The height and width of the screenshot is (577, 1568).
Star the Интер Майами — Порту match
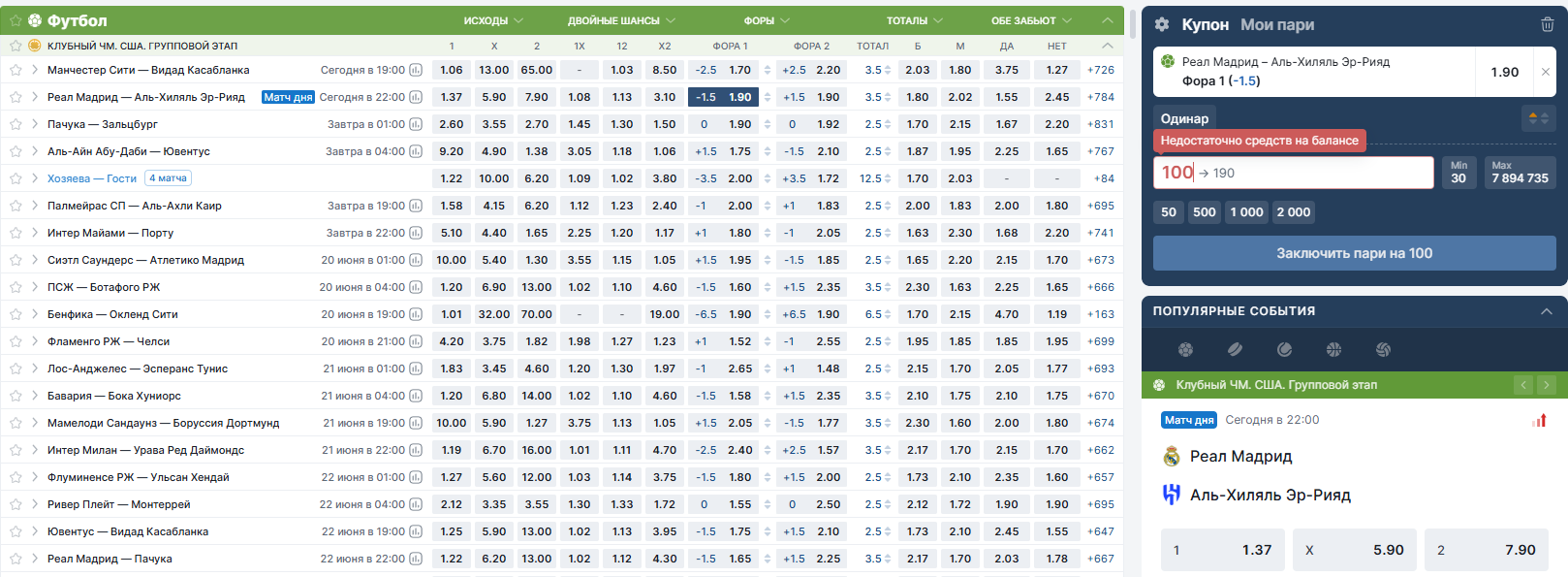[16, 233]
